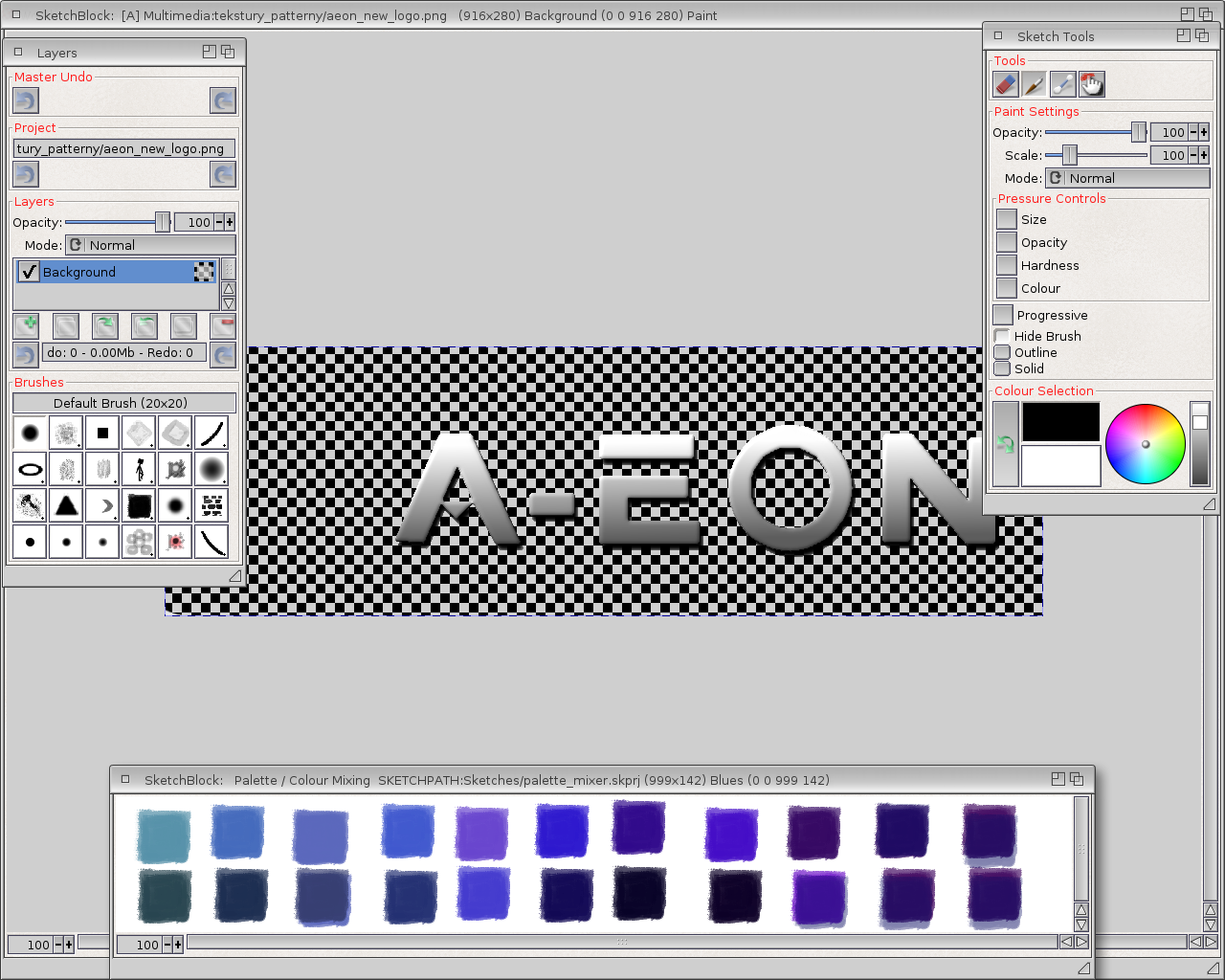The image size is (1225, 980).
Task: Decrease layer opacity with minus stepper
Action: 219,222
